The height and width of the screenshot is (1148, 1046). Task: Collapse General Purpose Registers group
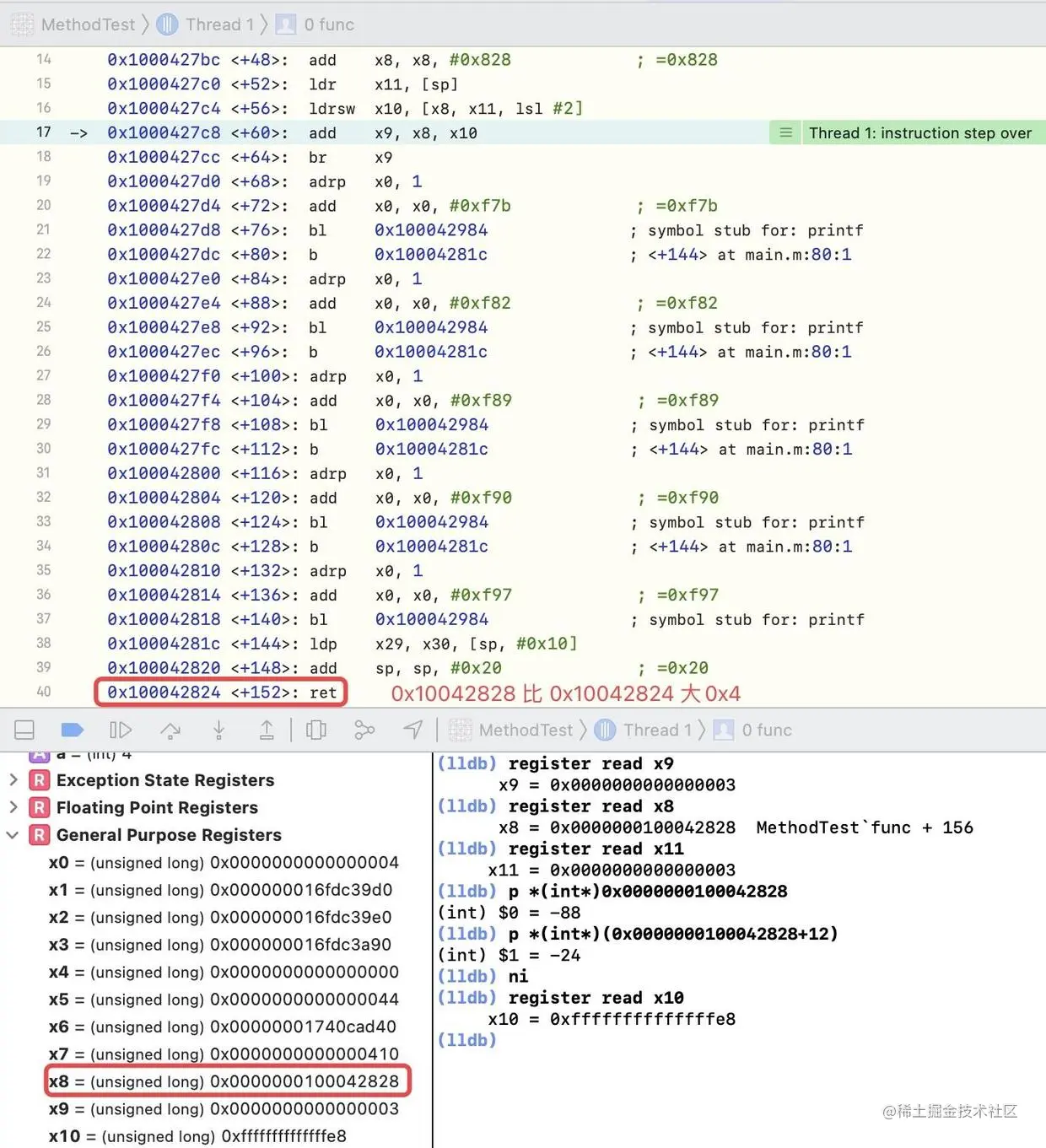coord(13,835)
